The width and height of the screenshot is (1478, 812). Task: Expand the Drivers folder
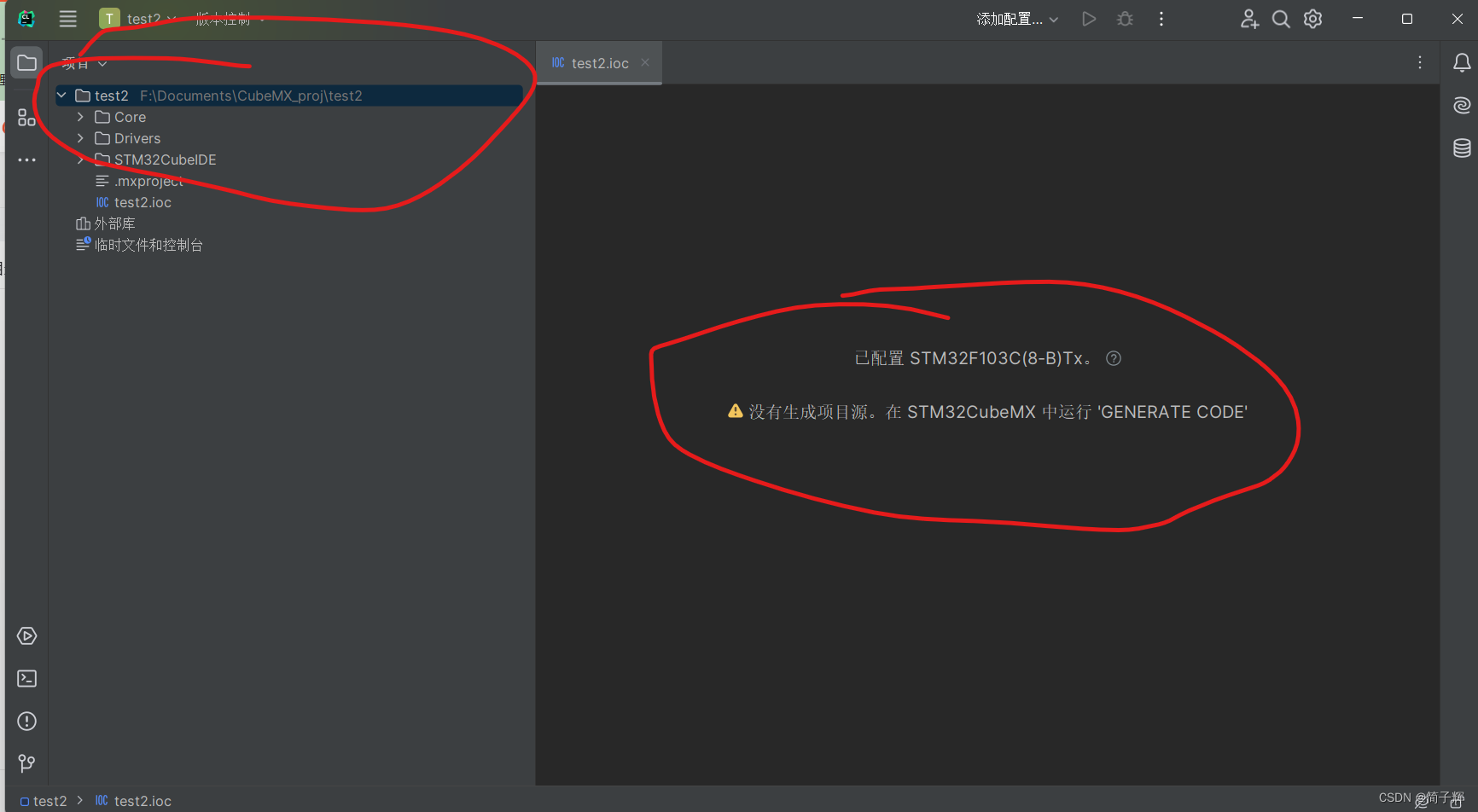tap(79, 138)
